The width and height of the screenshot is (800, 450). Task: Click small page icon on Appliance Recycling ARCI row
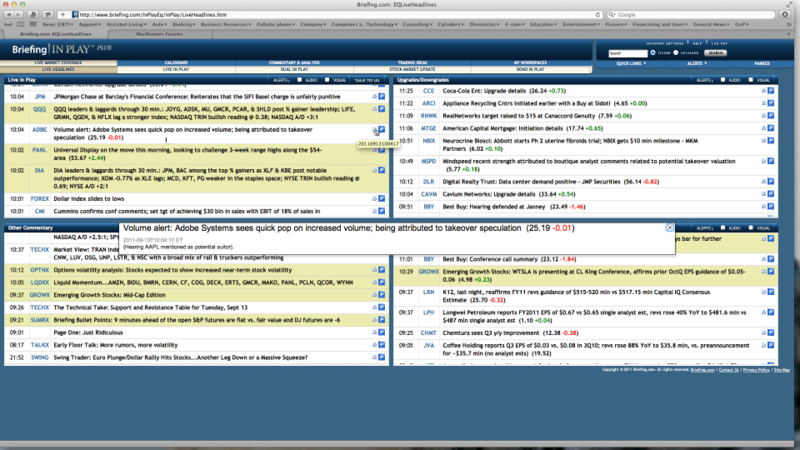tap(764, 103)
